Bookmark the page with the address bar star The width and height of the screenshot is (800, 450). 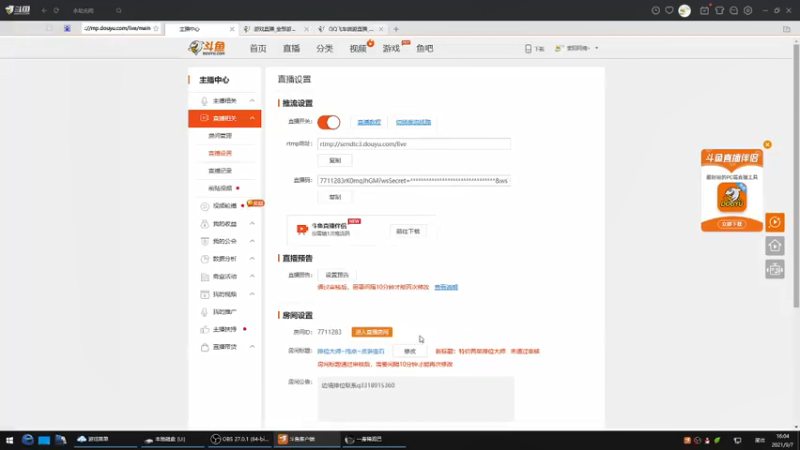[156, 29]
